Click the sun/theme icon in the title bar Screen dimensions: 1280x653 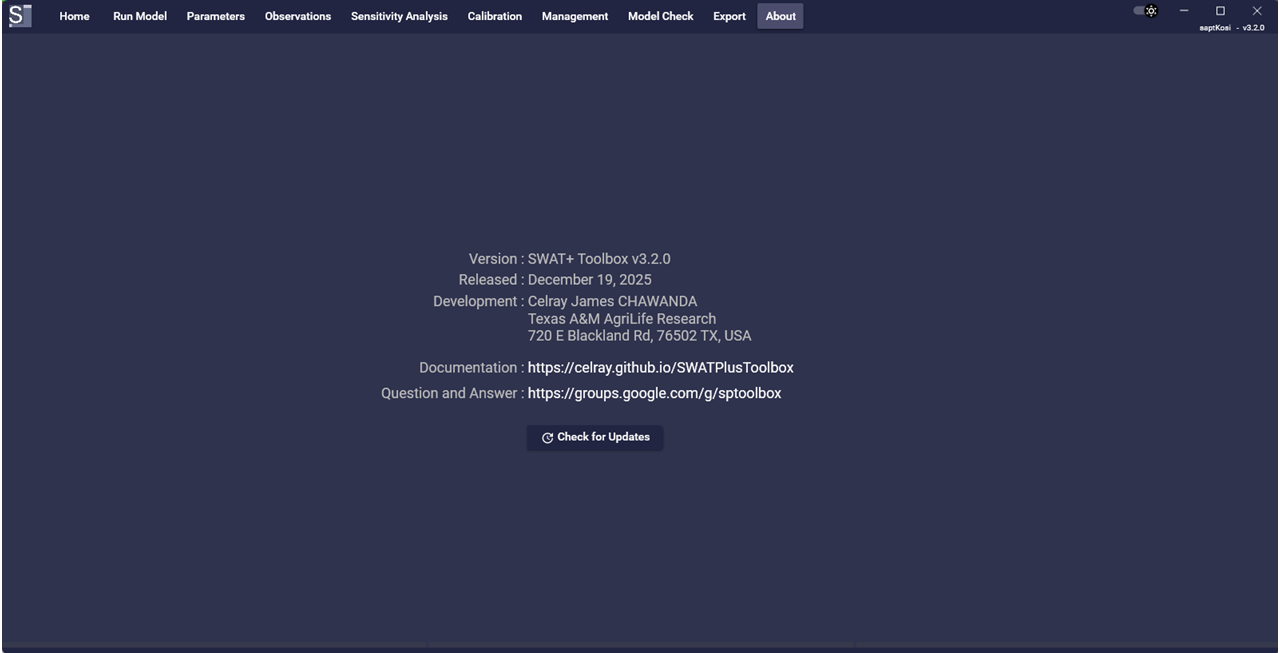coord(1152,11)
